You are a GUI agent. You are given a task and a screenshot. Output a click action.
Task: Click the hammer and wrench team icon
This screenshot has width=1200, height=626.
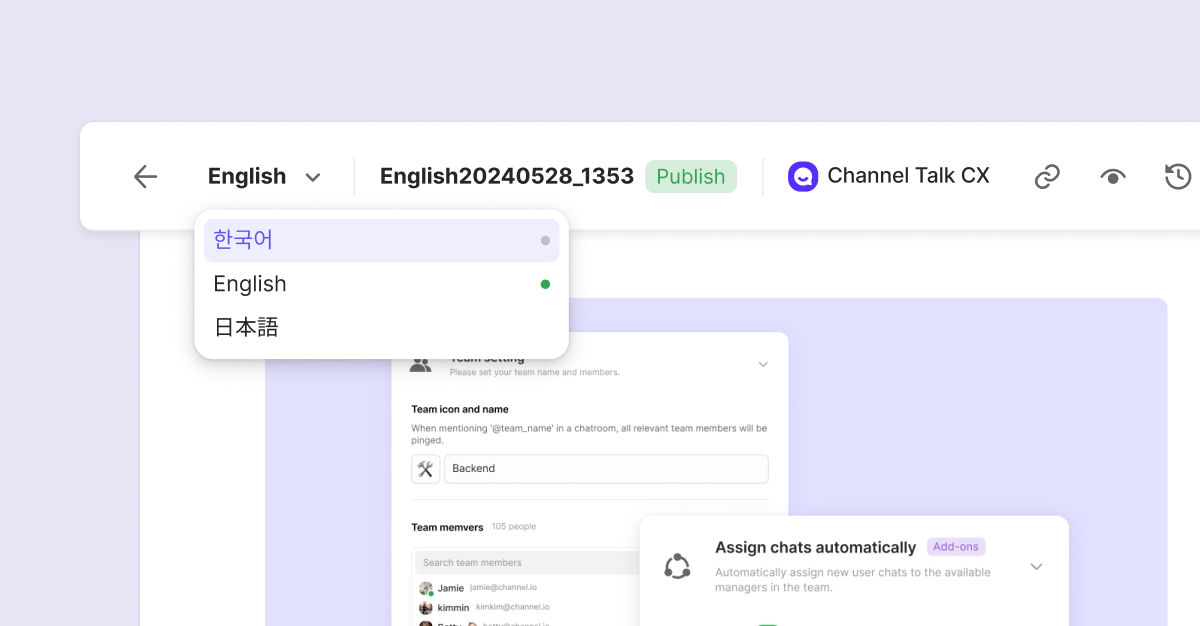click(x=425, y=468)
